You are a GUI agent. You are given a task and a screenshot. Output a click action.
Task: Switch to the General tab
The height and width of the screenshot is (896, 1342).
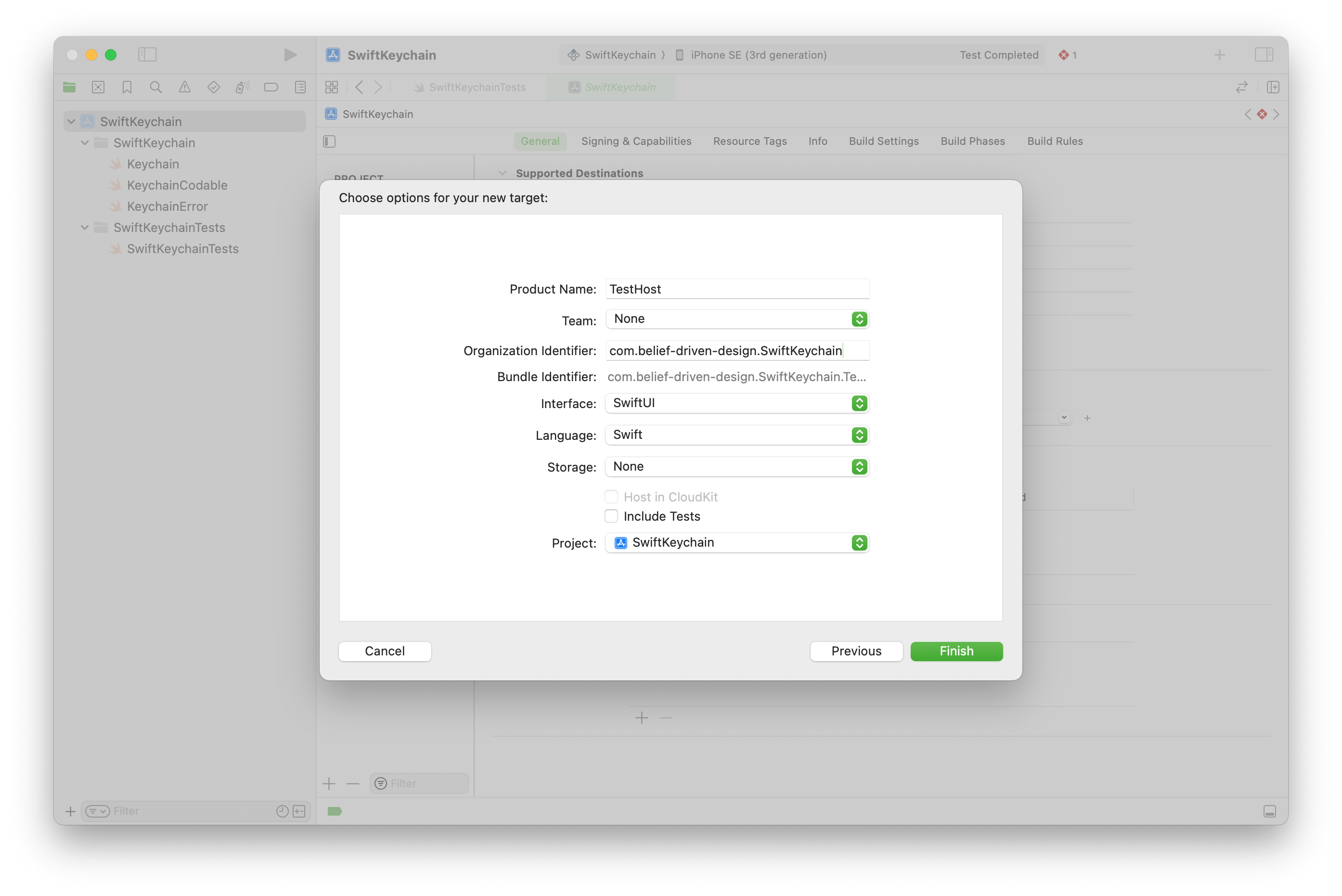coord(540,141)
